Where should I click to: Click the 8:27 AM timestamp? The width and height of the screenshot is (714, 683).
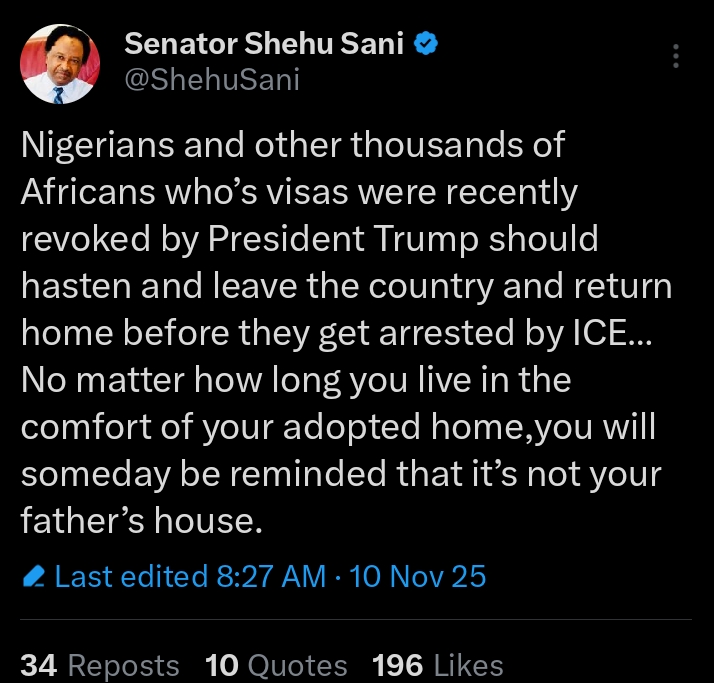click(x=271, y=577)
